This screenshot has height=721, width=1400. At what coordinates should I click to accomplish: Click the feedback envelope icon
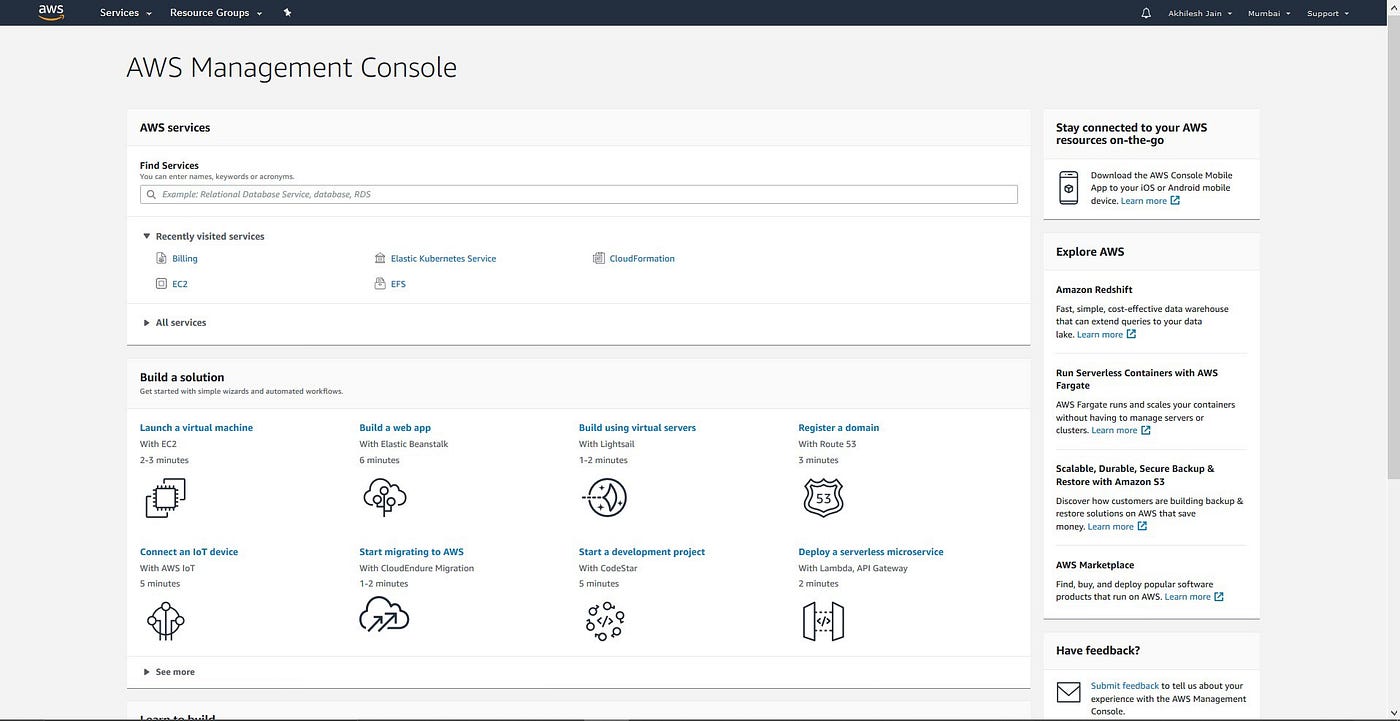click(1069, 692)
